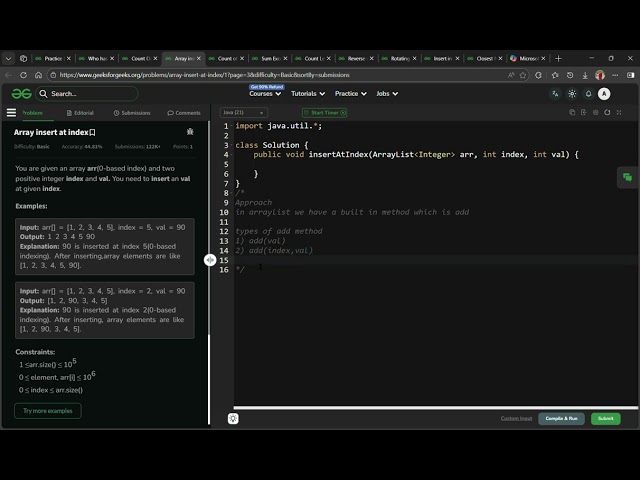Expand the Practice dropdown

click(351, 94)
